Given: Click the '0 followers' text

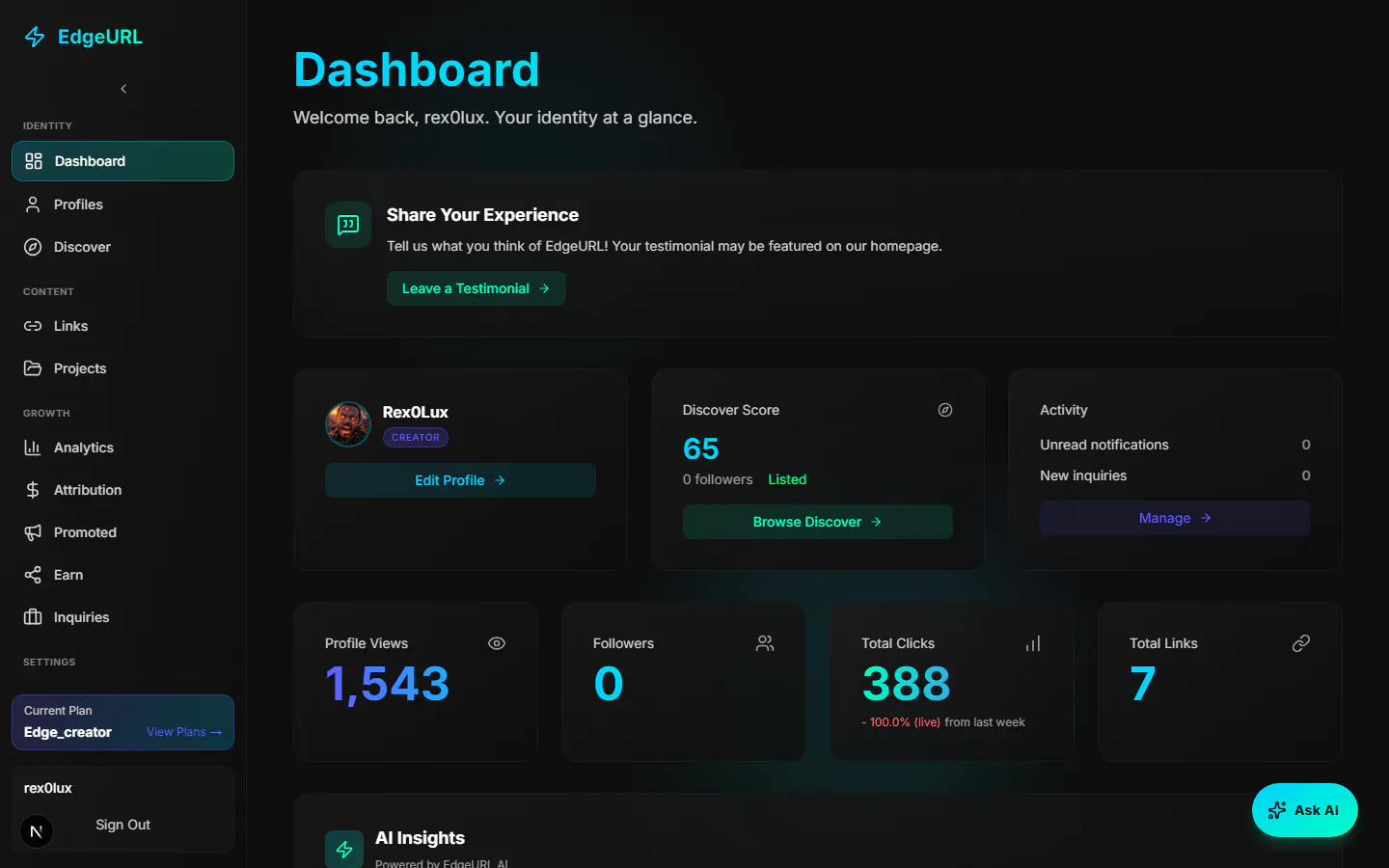Looking at the screenshot, I should pos(718,479).
